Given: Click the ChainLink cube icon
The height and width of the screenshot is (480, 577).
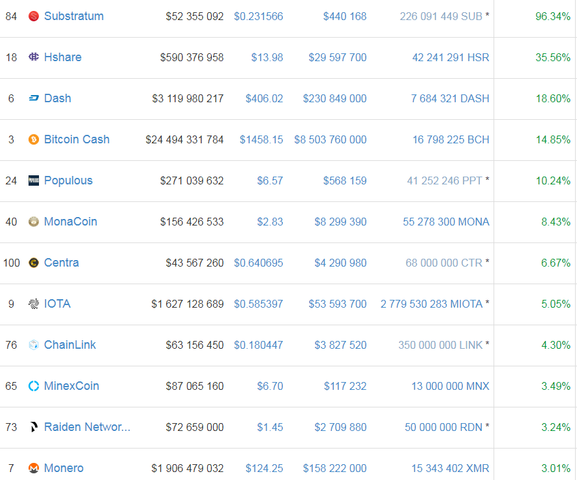Looking at the screenshot, I should point(33,345).
